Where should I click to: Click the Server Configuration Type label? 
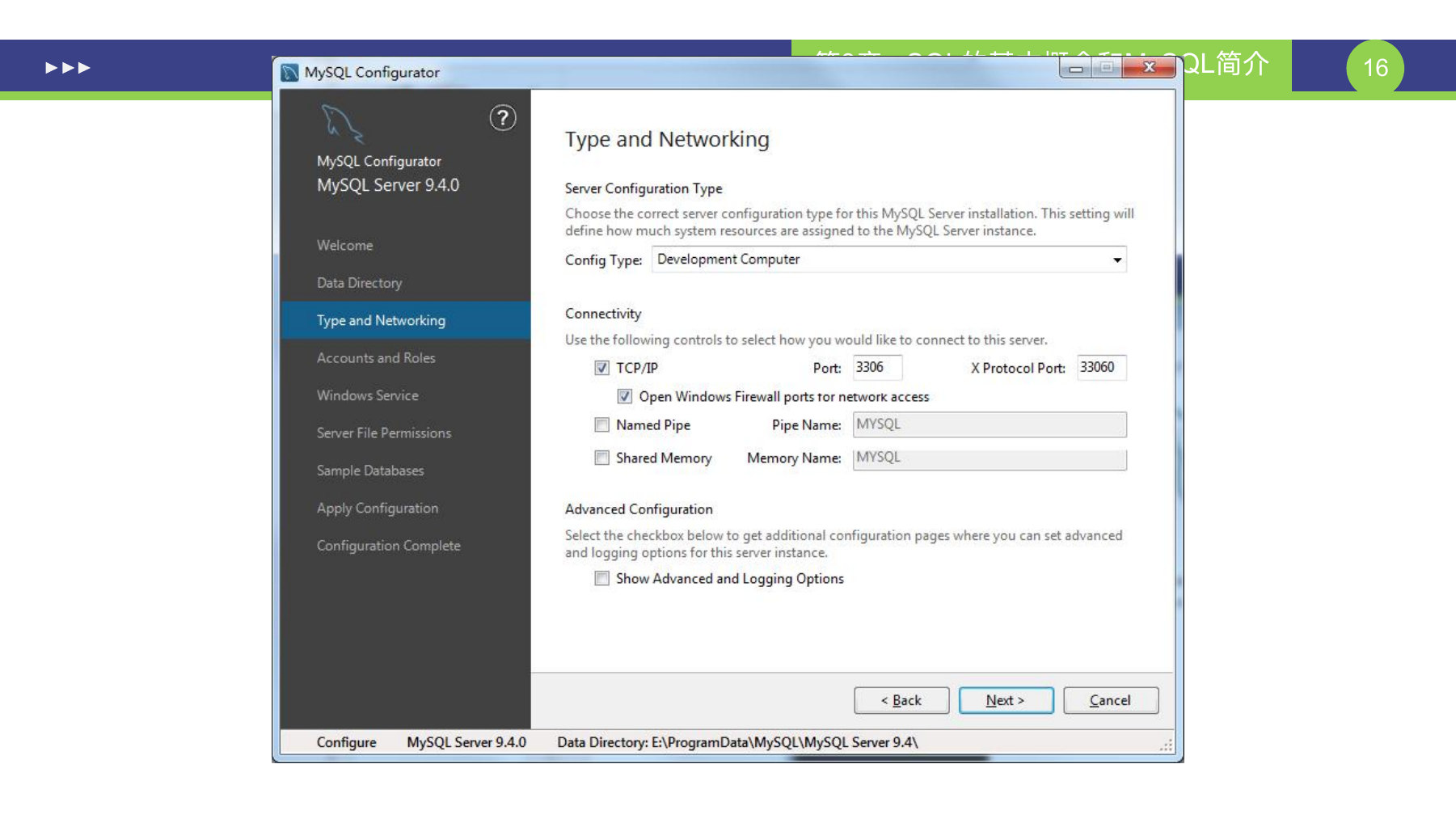click(x=644, y=188)
